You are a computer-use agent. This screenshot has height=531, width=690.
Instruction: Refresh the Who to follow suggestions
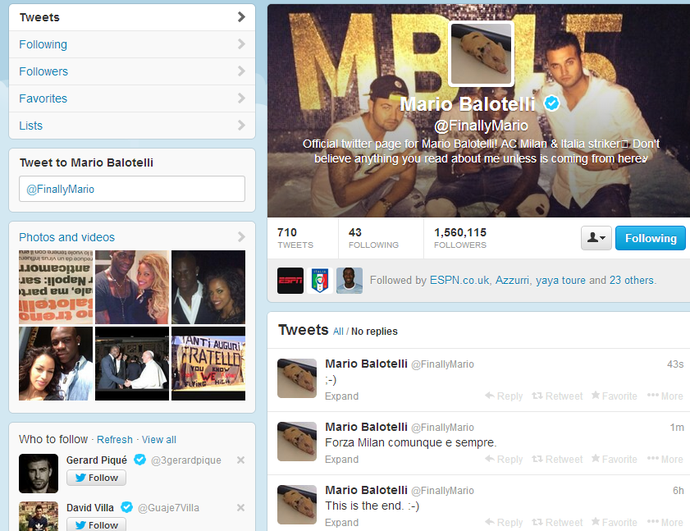pyautogui.click(x=114, y=439)
